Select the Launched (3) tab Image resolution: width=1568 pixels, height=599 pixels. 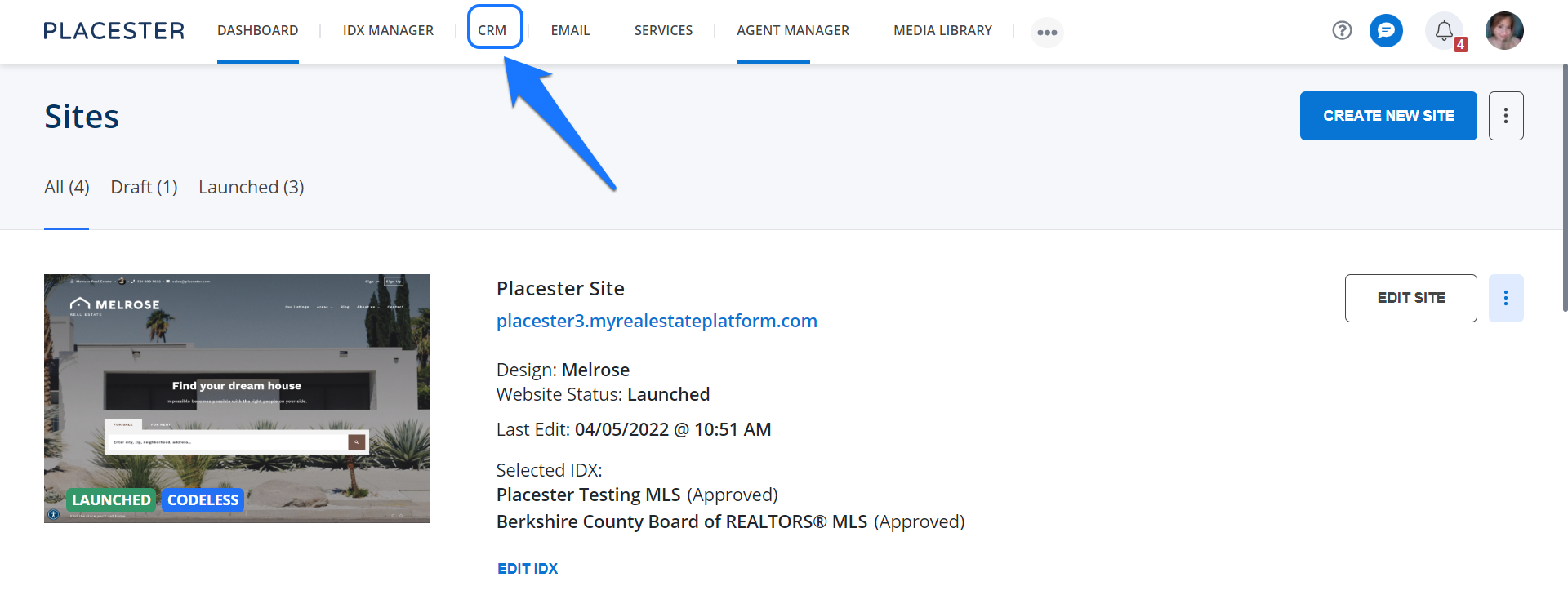(x=252, y=187)
